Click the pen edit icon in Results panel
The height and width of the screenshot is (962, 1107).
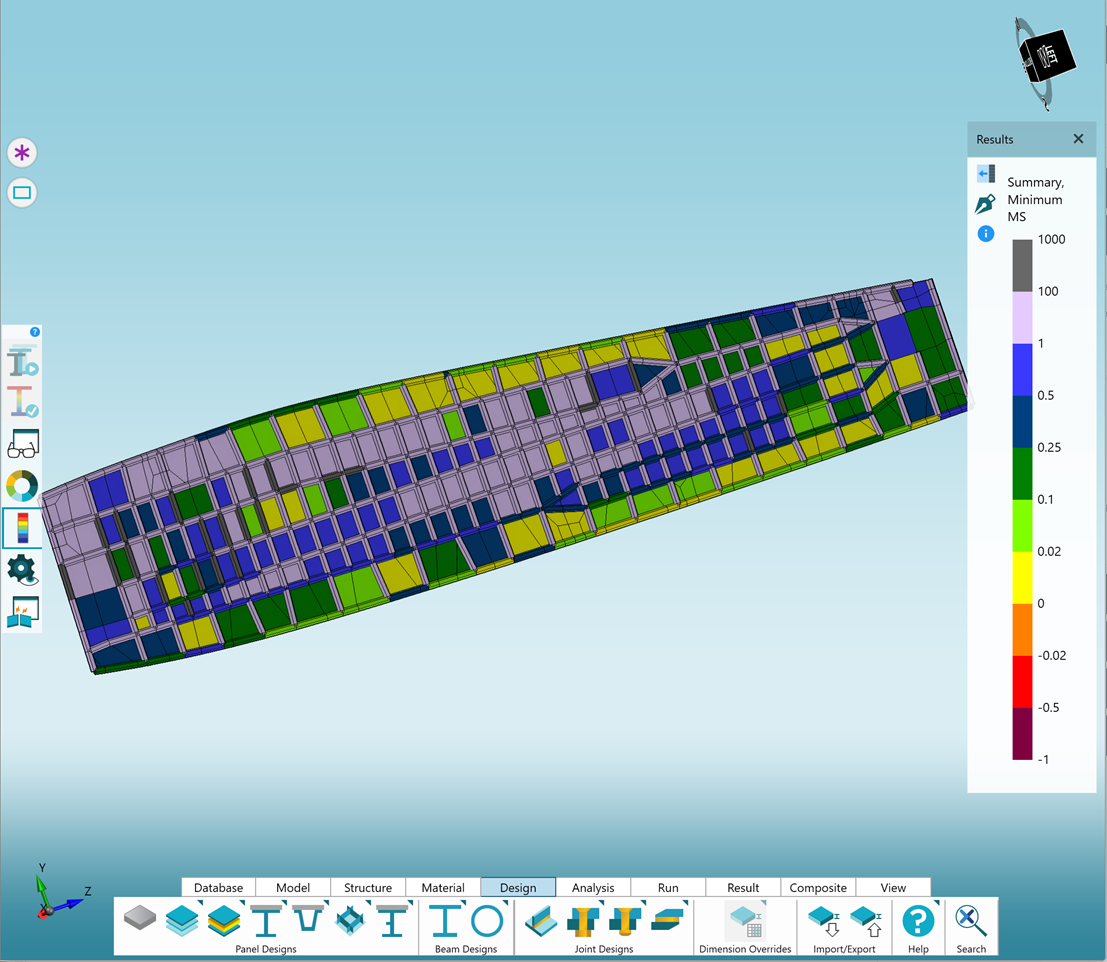986,204
